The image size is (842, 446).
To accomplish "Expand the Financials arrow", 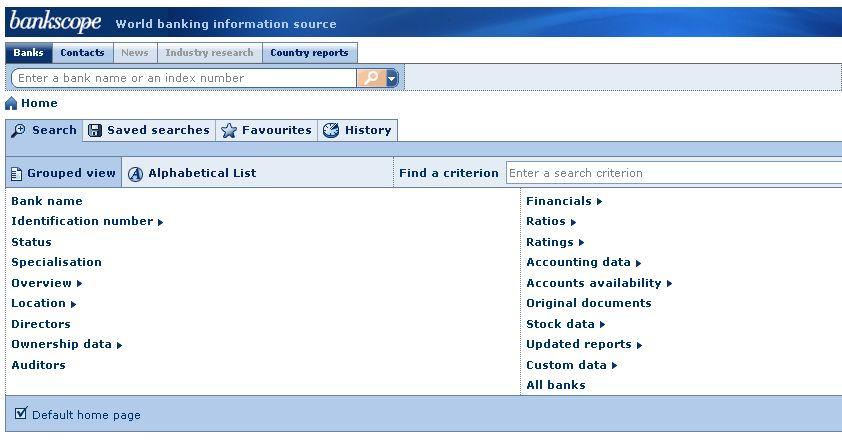I will 599,202.
